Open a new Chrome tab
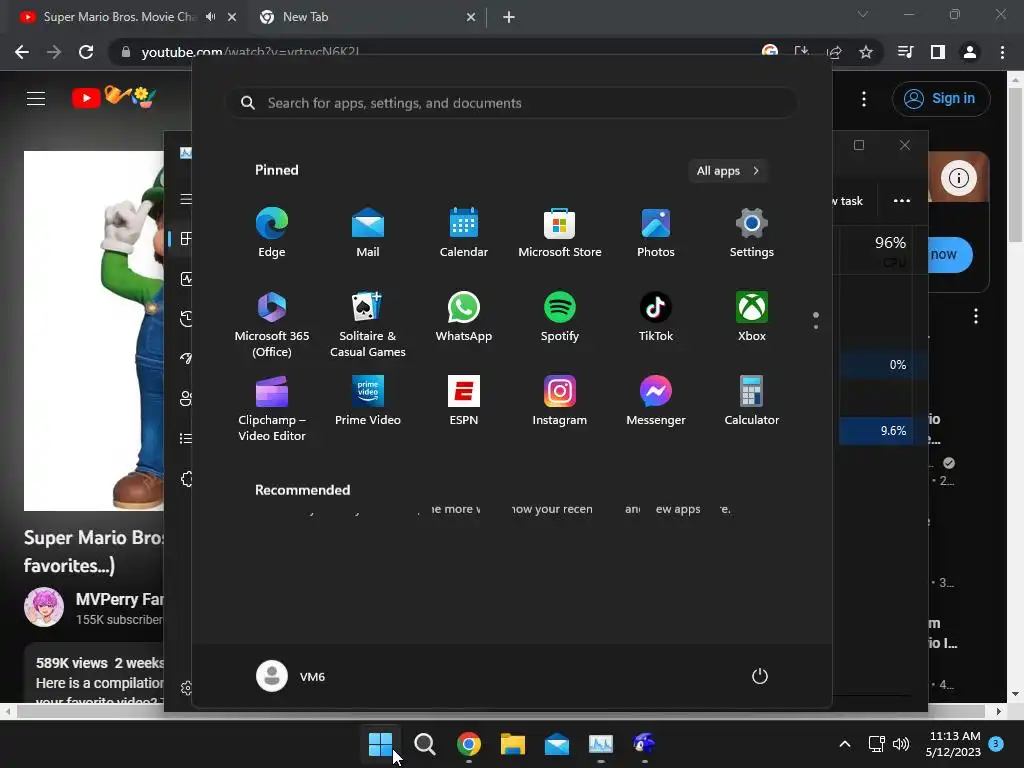 (509, 17)
